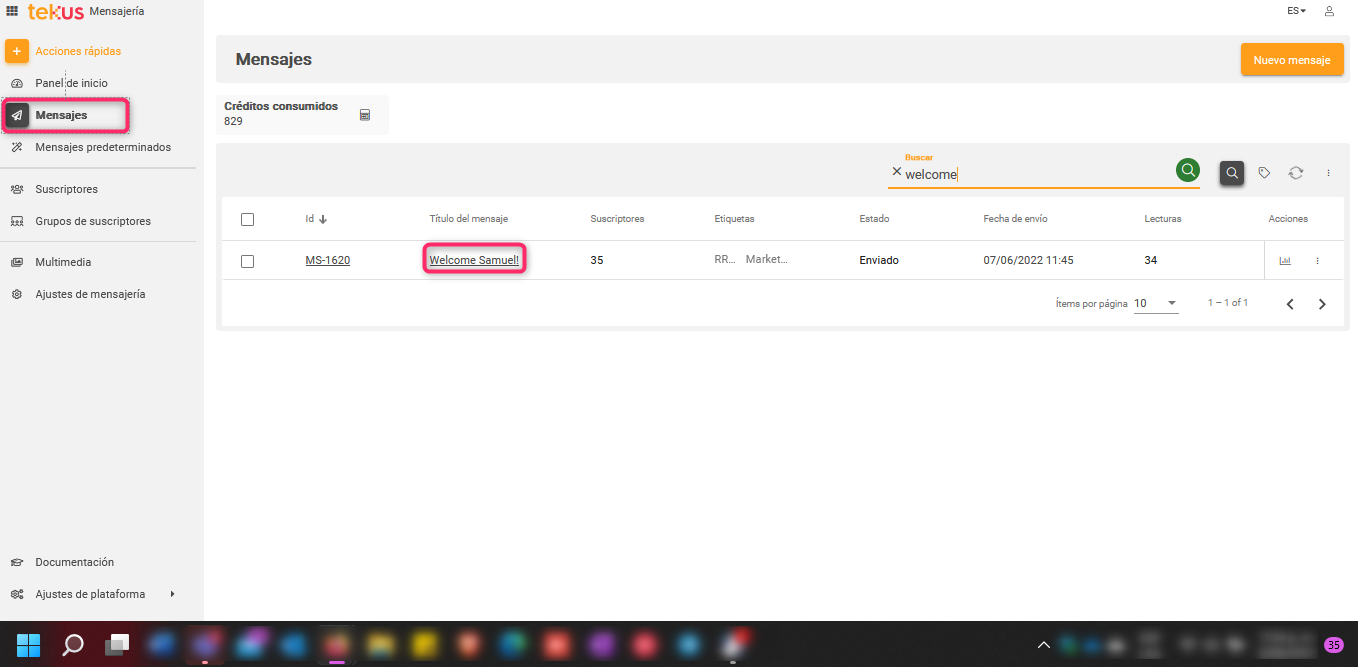Image resolution: width=1358 pixels, height=667 pixels.
Task: Click in the Buscar search field
Action: [1035, 174]
